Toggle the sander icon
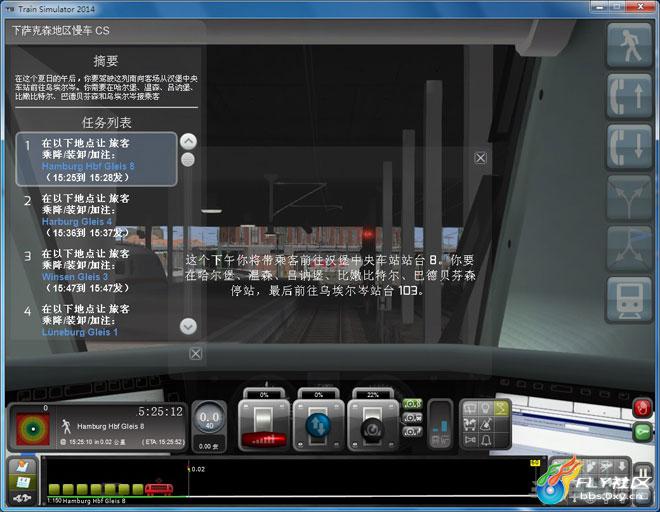 pos(485,424)
